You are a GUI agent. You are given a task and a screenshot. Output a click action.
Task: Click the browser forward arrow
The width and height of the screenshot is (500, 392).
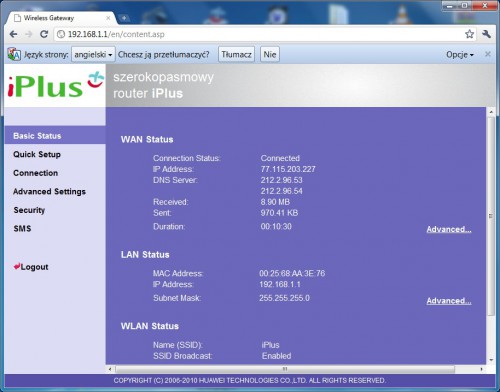29,34
